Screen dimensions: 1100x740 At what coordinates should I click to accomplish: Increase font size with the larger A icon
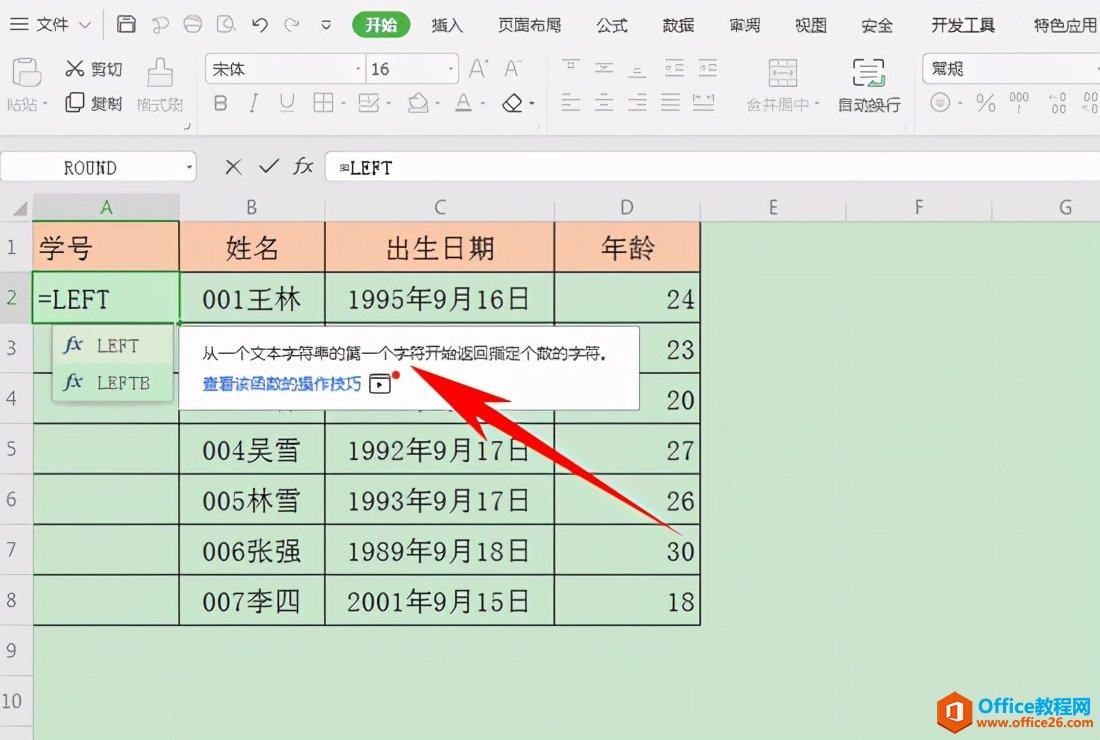click(x=478, y=69)
